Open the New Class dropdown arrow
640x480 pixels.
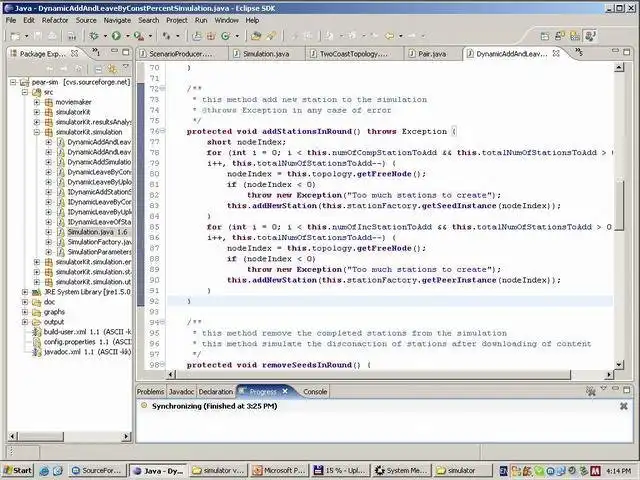pos(237,36)
